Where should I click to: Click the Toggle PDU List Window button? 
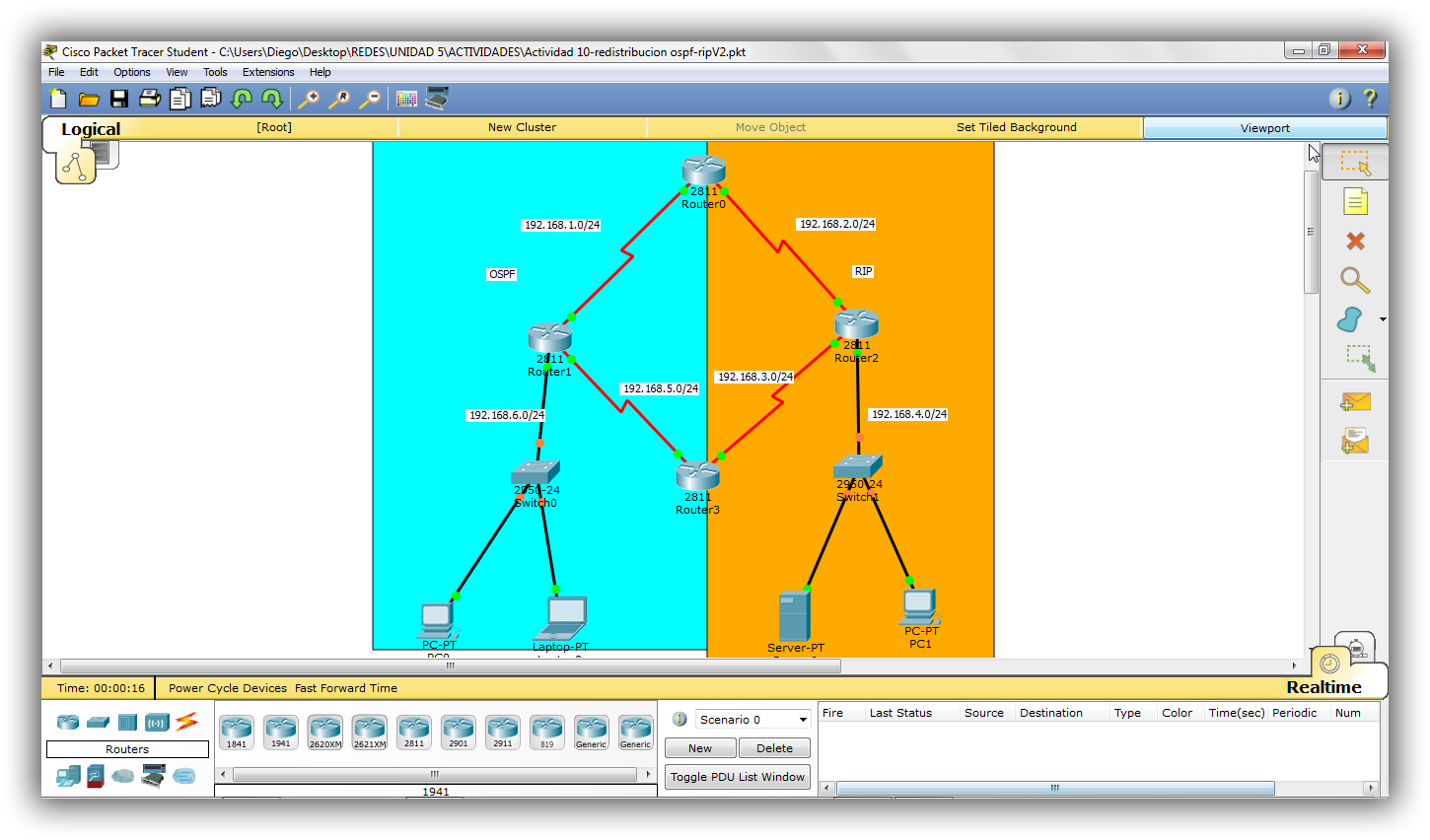point(737,776)
